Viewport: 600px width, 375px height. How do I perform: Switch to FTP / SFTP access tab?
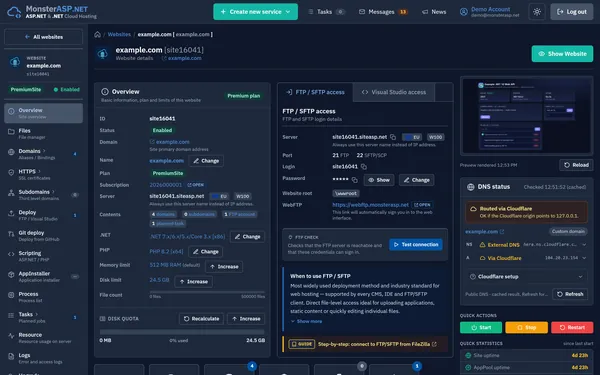(315, 92)
